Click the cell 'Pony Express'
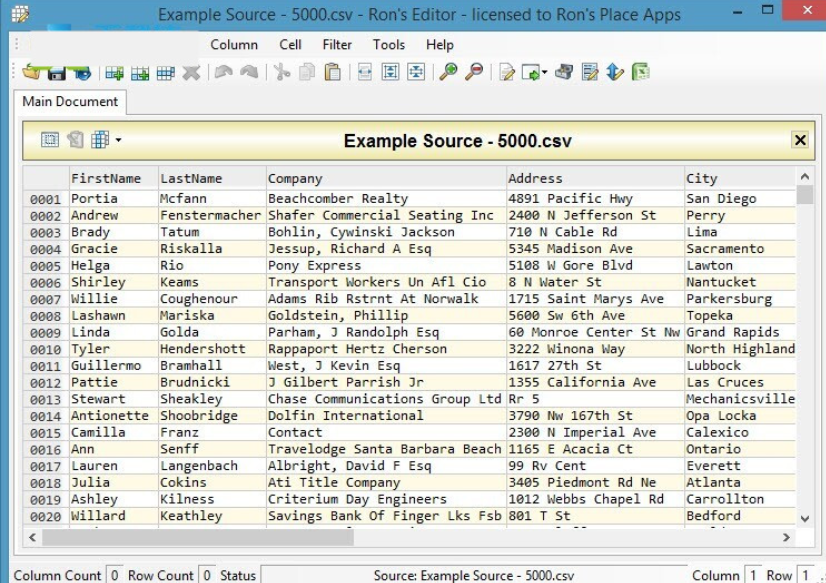Image resolution: width=826 pixels, height=583 pixels. click(x=386, y=265)
